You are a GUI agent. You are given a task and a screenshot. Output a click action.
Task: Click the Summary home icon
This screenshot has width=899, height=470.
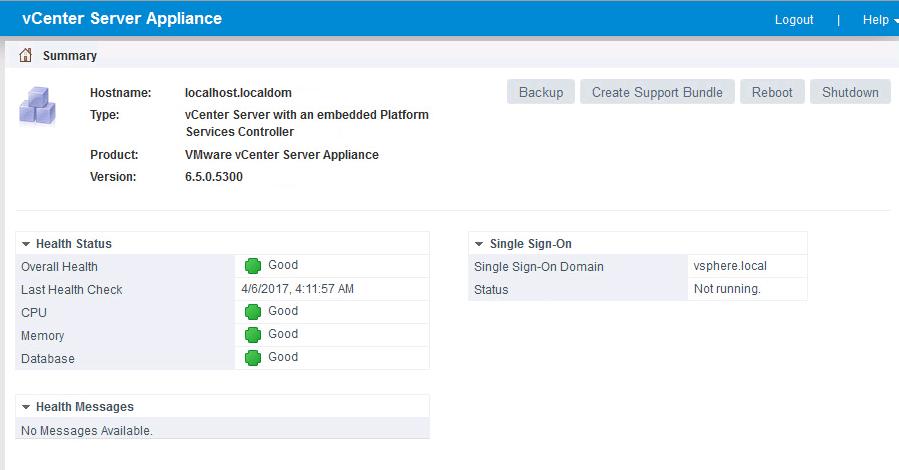point(25,56)
